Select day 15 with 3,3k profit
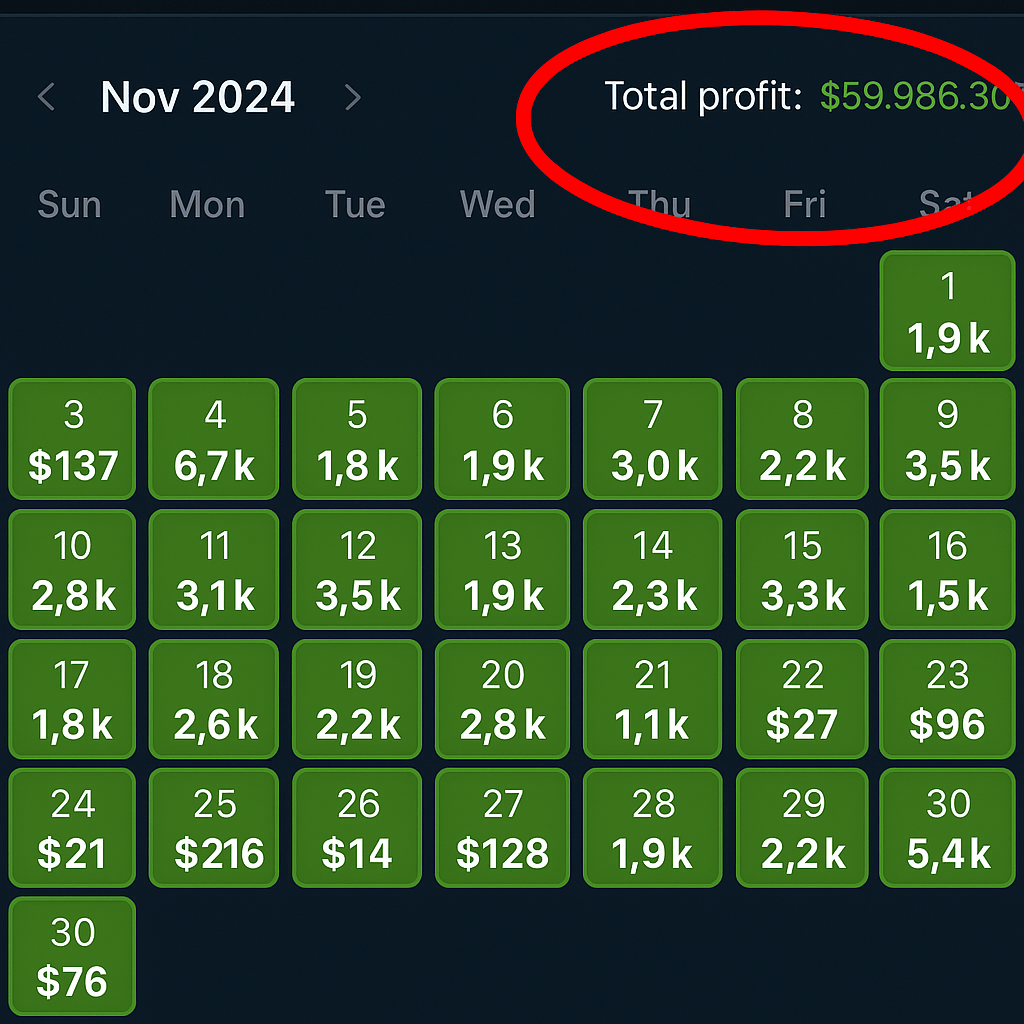The height and width of the screenshot is (1024, 1024). pyautogui.click(x=802, y=570)
